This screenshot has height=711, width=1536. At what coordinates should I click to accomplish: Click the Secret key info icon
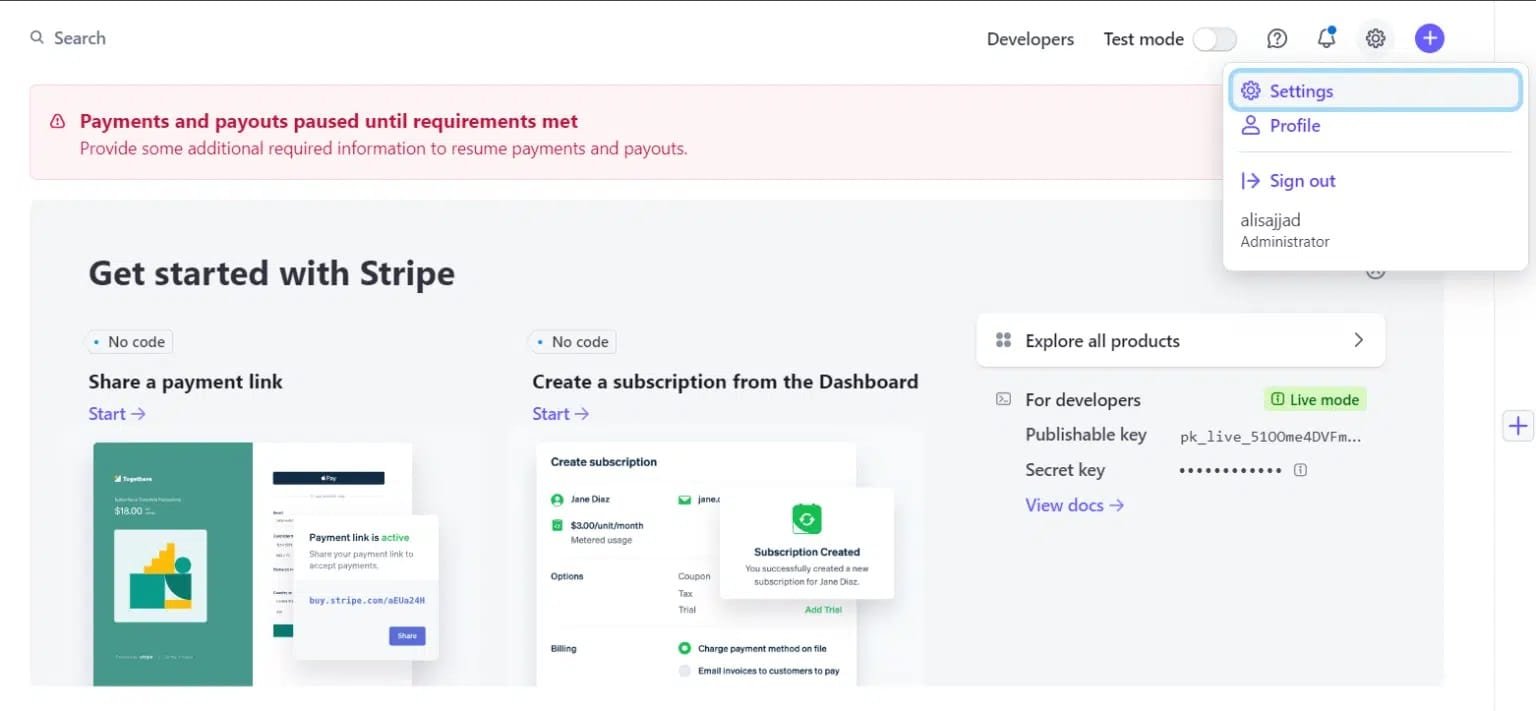tap(1300, 470)
